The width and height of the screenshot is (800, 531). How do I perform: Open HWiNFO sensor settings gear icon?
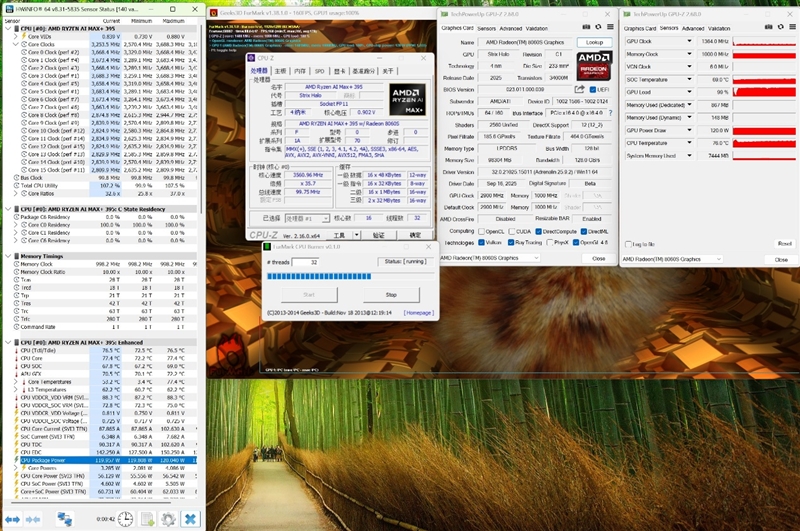169,519
